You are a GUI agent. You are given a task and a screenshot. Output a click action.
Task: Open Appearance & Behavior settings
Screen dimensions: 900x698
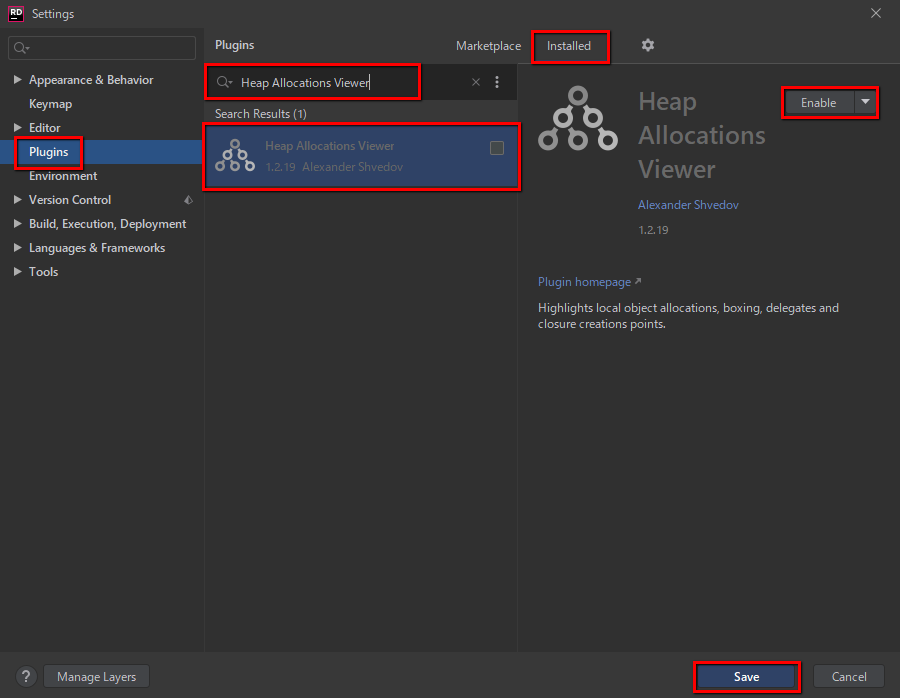point(91,80)
